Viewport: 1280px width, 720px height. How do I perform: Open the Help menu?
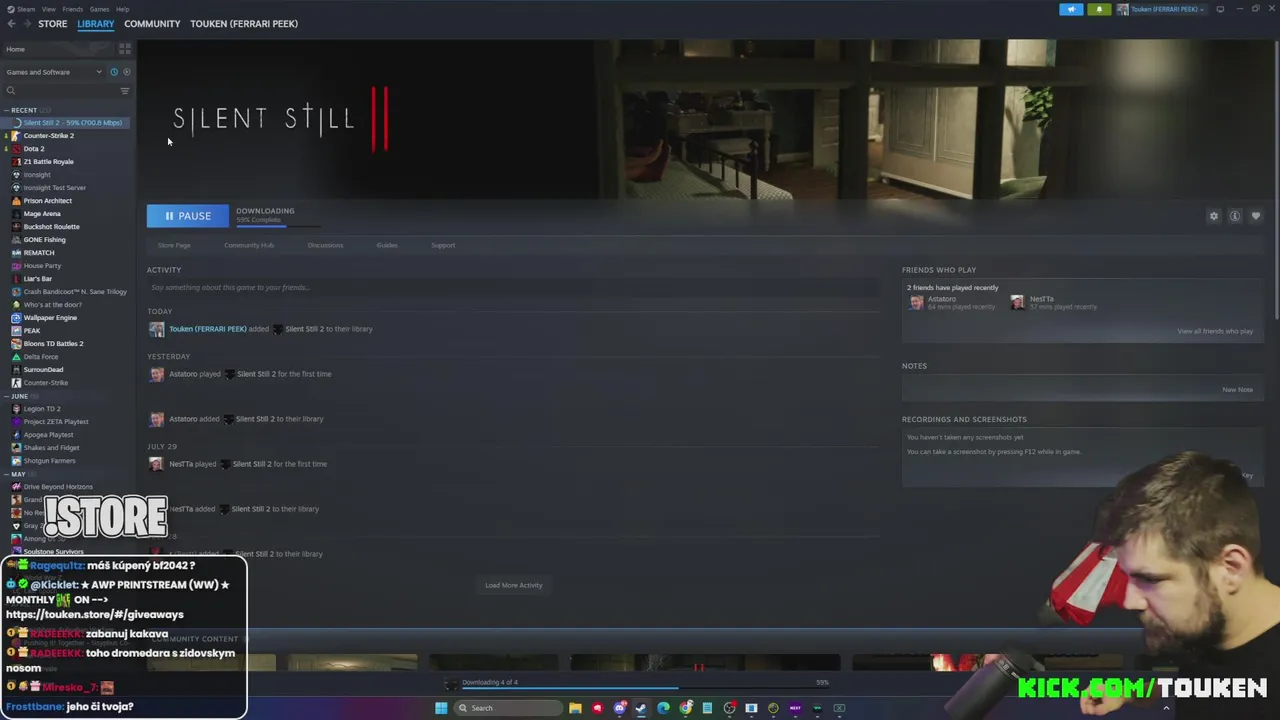pyautogui.click(x=122, y=9)
